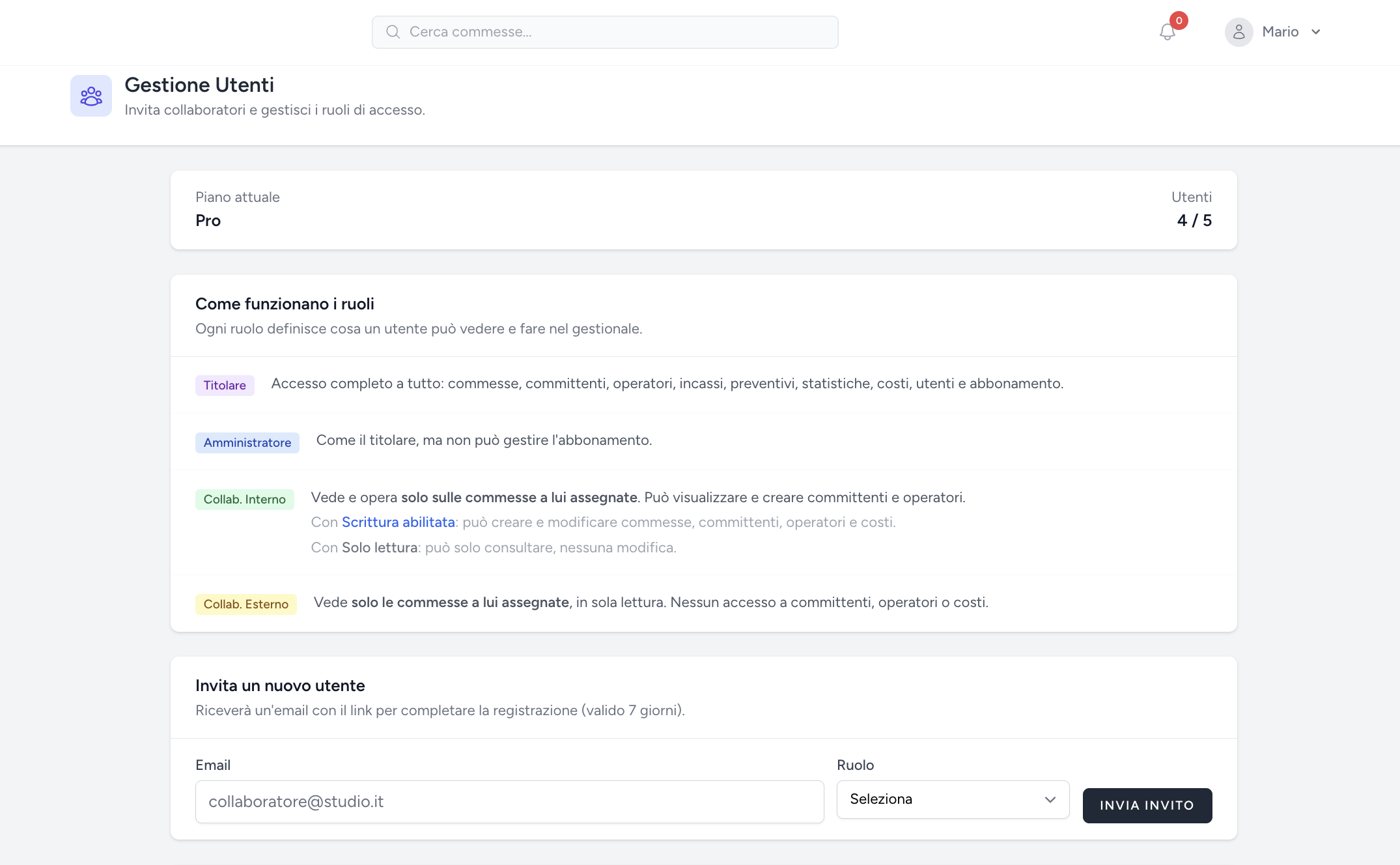Click the Scrittura abilitata link
1400x865 pixels.
[398, 522]
